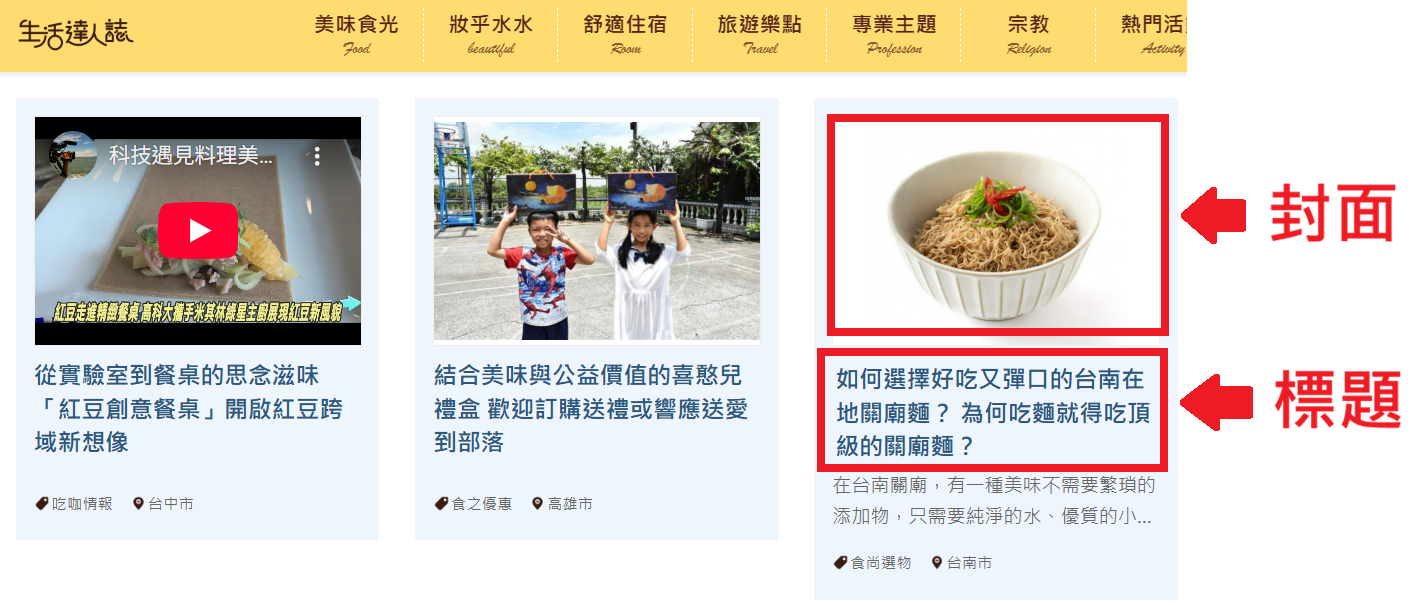Click the YouTube channel avatar icon
This screenshot has height=605, width=1422.
(x=74, y=156)
